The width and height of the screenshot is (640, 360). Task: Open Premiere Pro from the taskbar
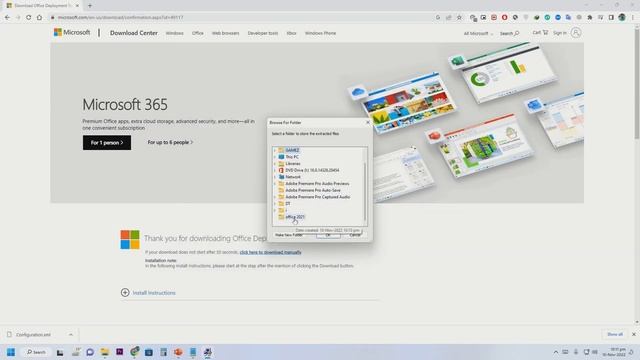tap(119, 351)
